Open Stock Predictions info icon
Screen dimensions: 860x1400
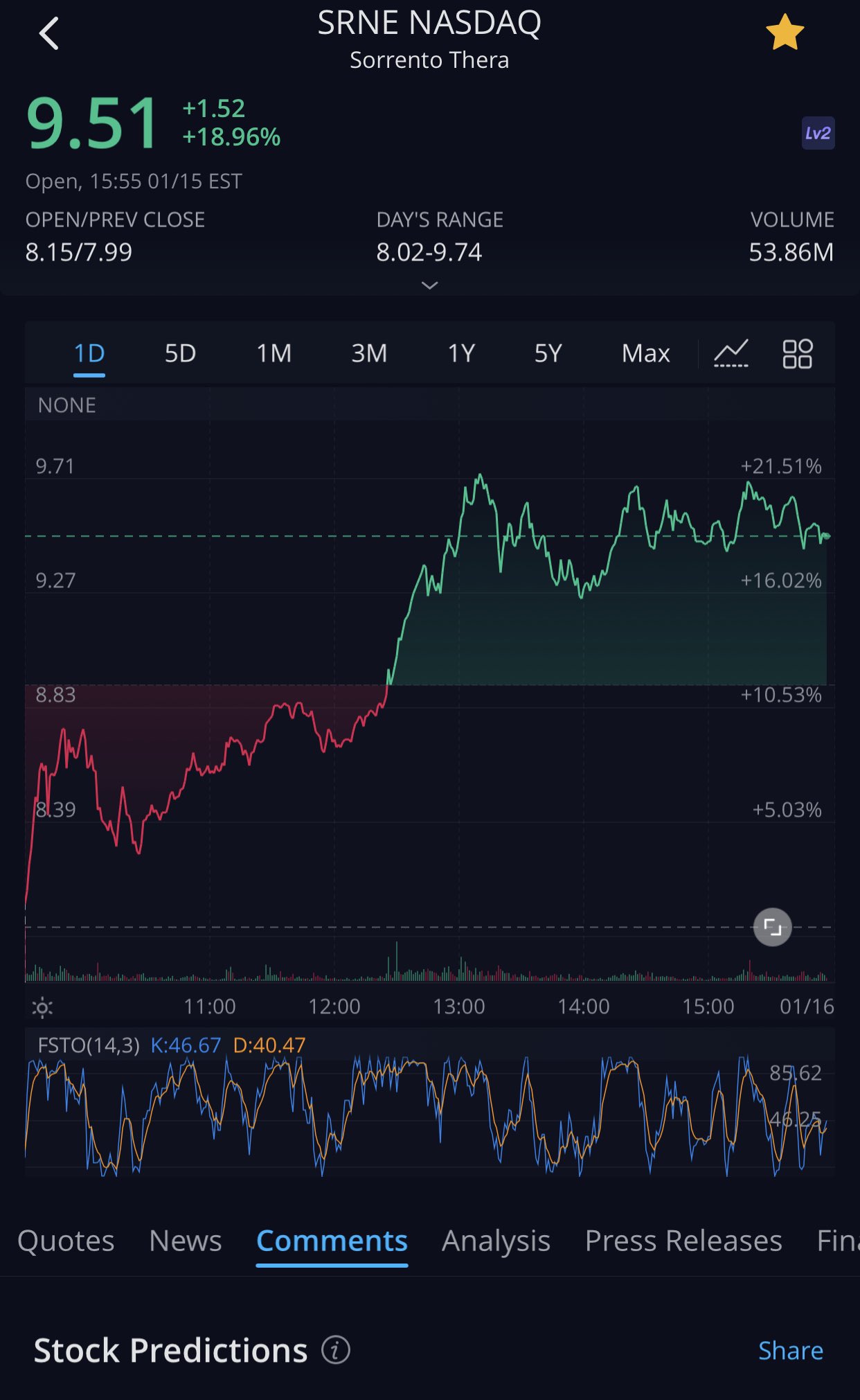tap(336, 1349)
